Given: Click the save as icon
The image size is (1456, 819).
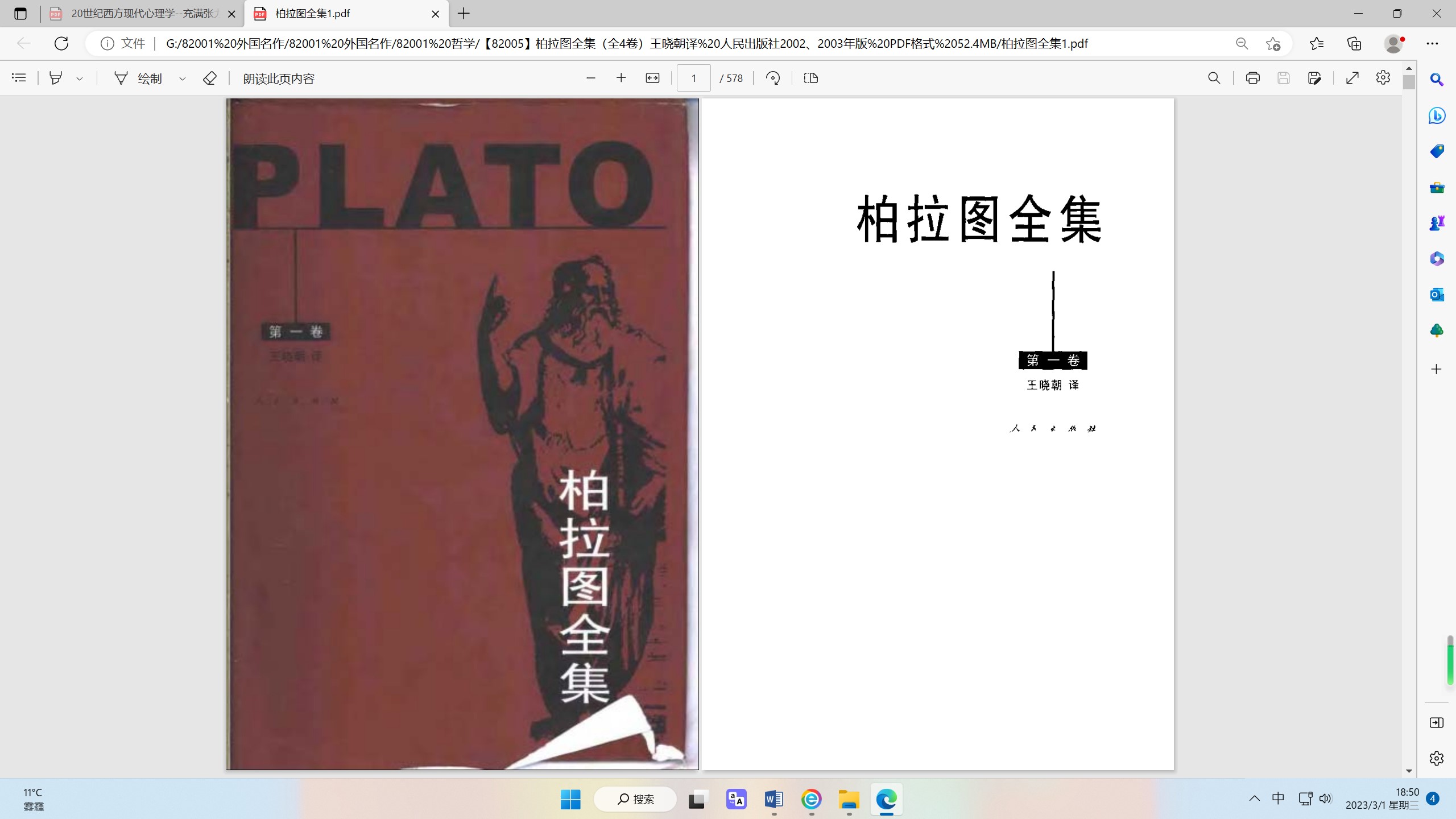Looking at the screenshot, I should pos(1314,78).
